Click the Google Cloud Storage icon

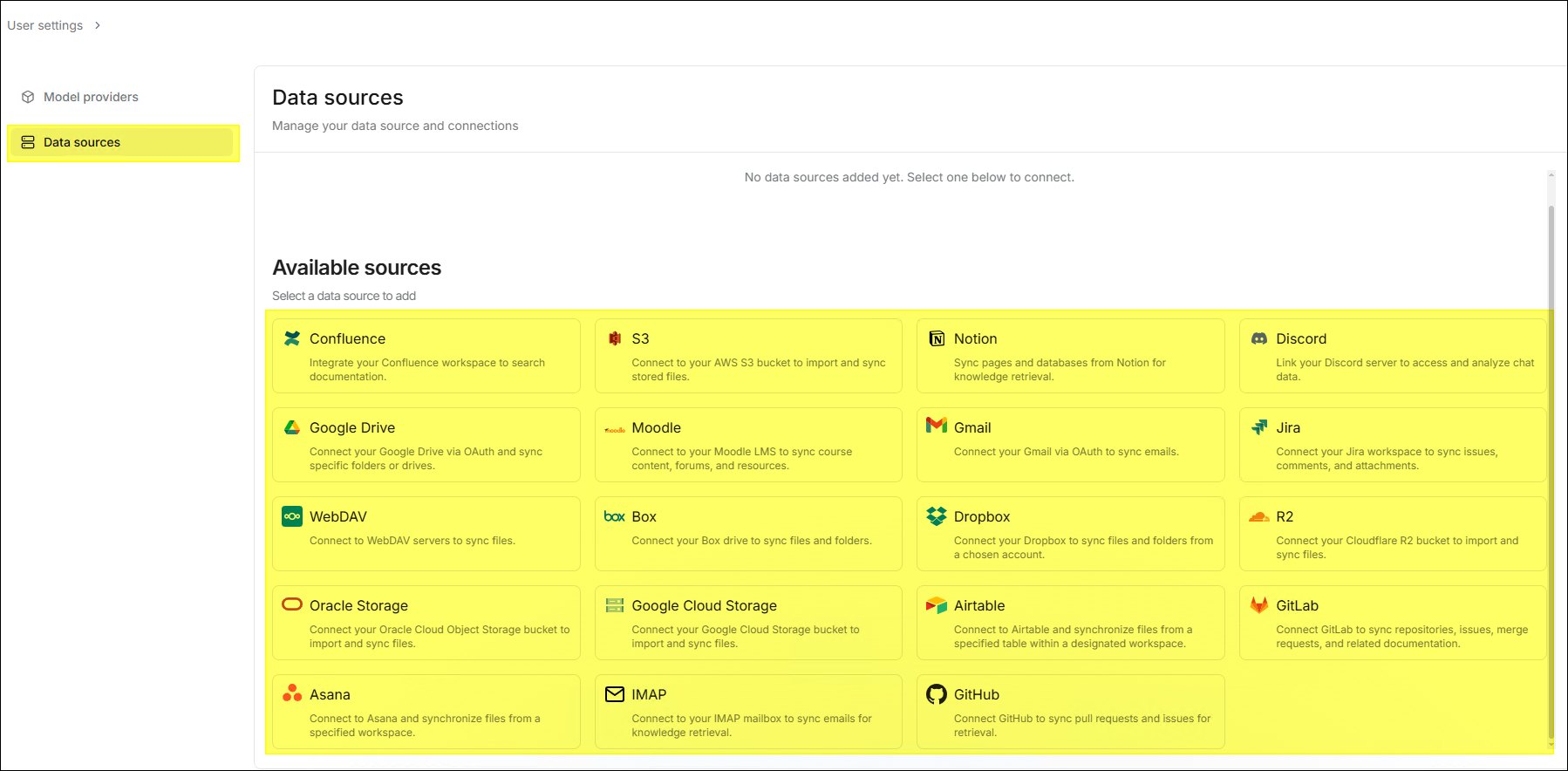[615, 605]
